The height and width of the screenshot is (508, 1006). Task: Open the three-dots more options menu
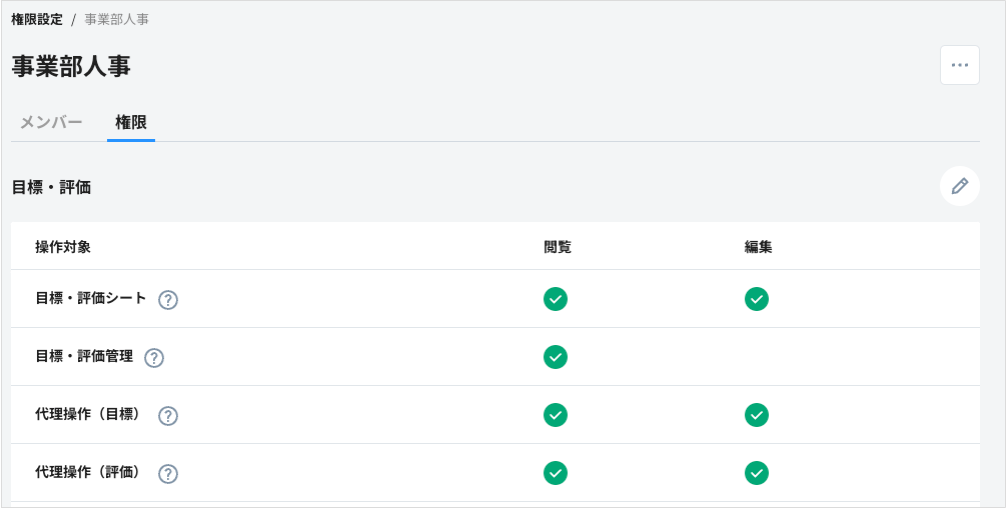(959, 65)
